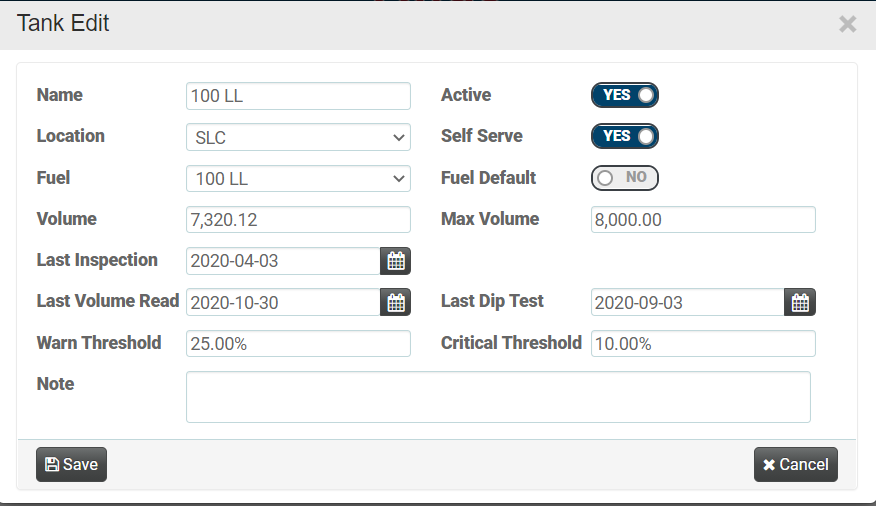Click the Last Volume Read date field
This screenshot has width=876, height=506.
(283, 302)
